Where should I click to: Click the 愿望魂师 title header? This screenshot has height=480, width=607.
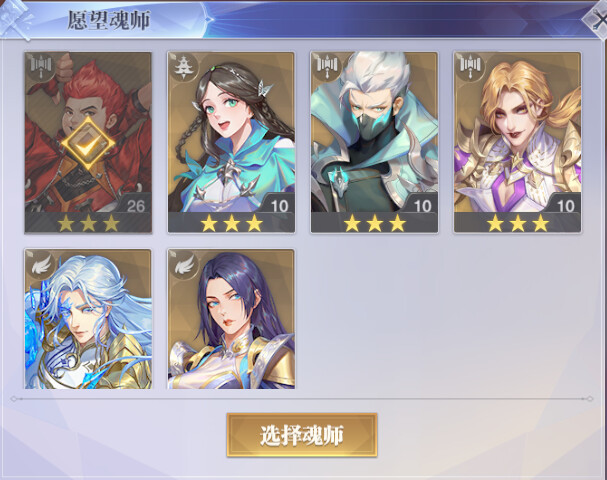[109, 20]
